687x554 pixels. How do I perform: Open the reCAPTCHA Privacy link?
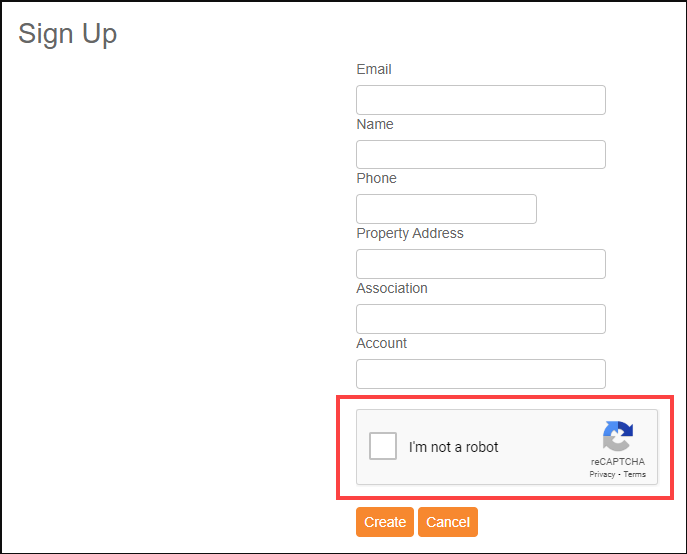coord(602,474)
